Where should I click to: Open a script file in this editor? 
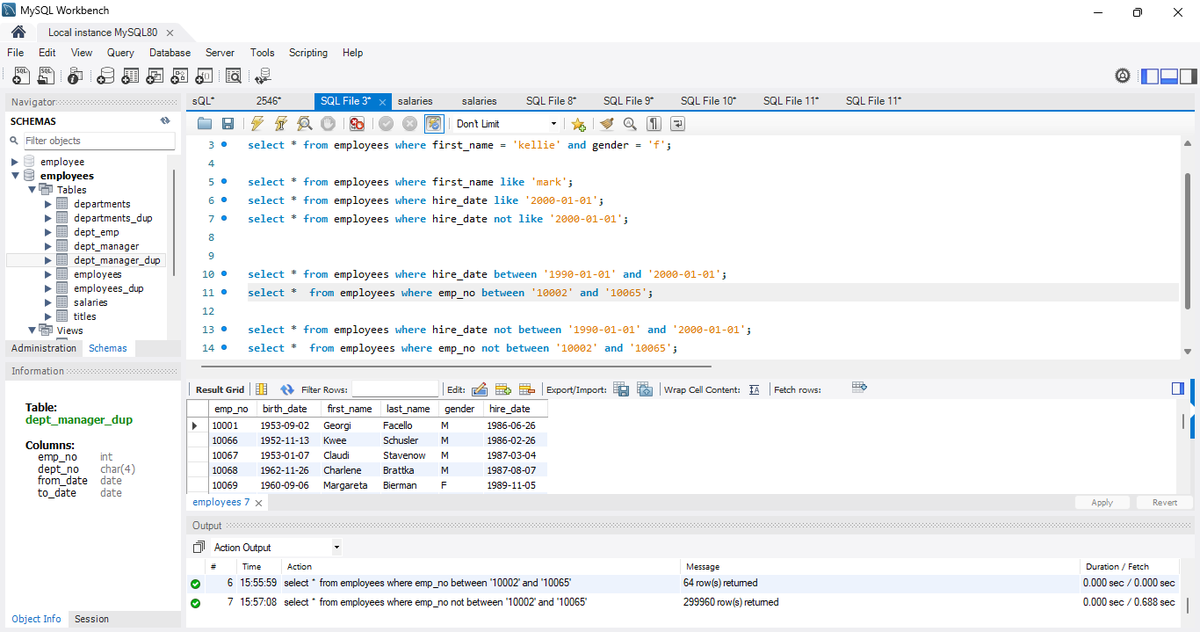coord(205,124)
